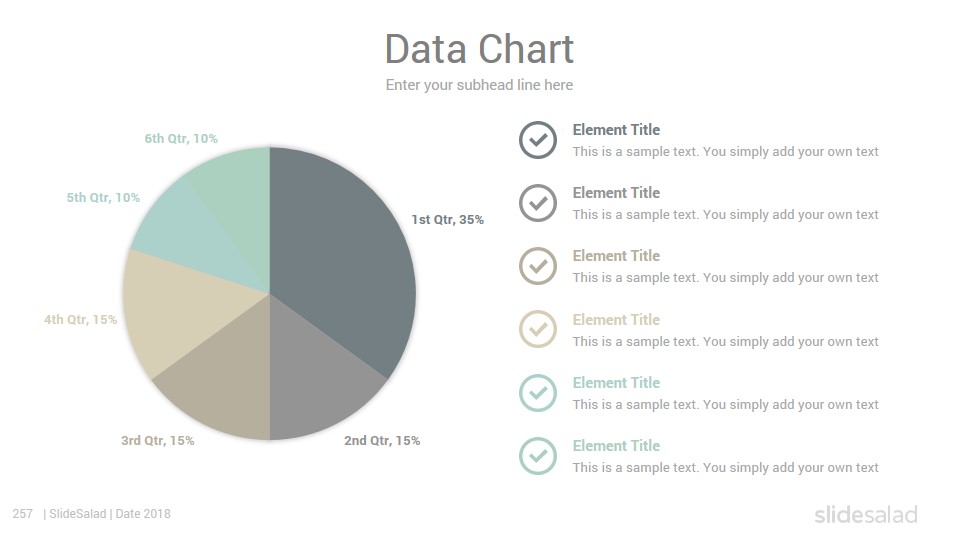Click the dark slate checkmark circle icon
Viewport: 960px width, 540px height.
[x=538, y=140]
